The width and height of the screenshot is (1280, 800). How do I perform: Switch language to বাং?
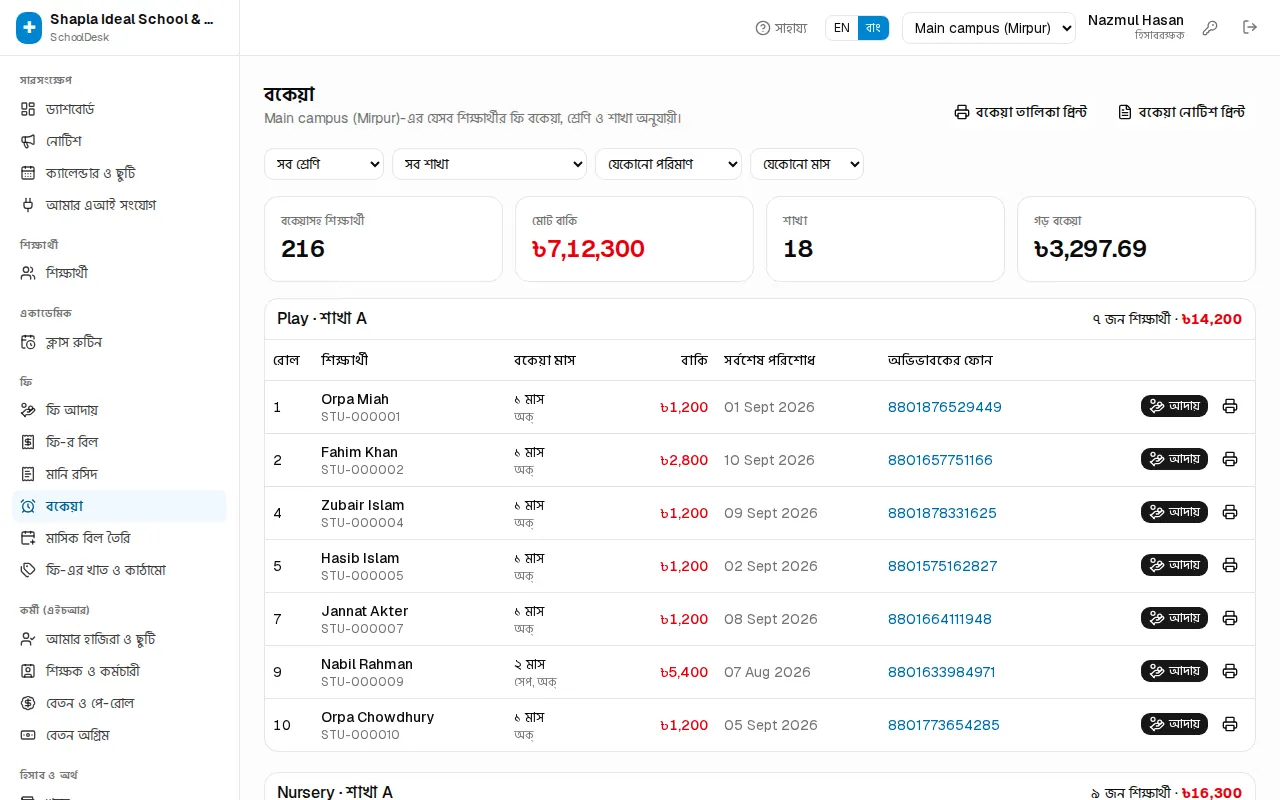point(873,28)
